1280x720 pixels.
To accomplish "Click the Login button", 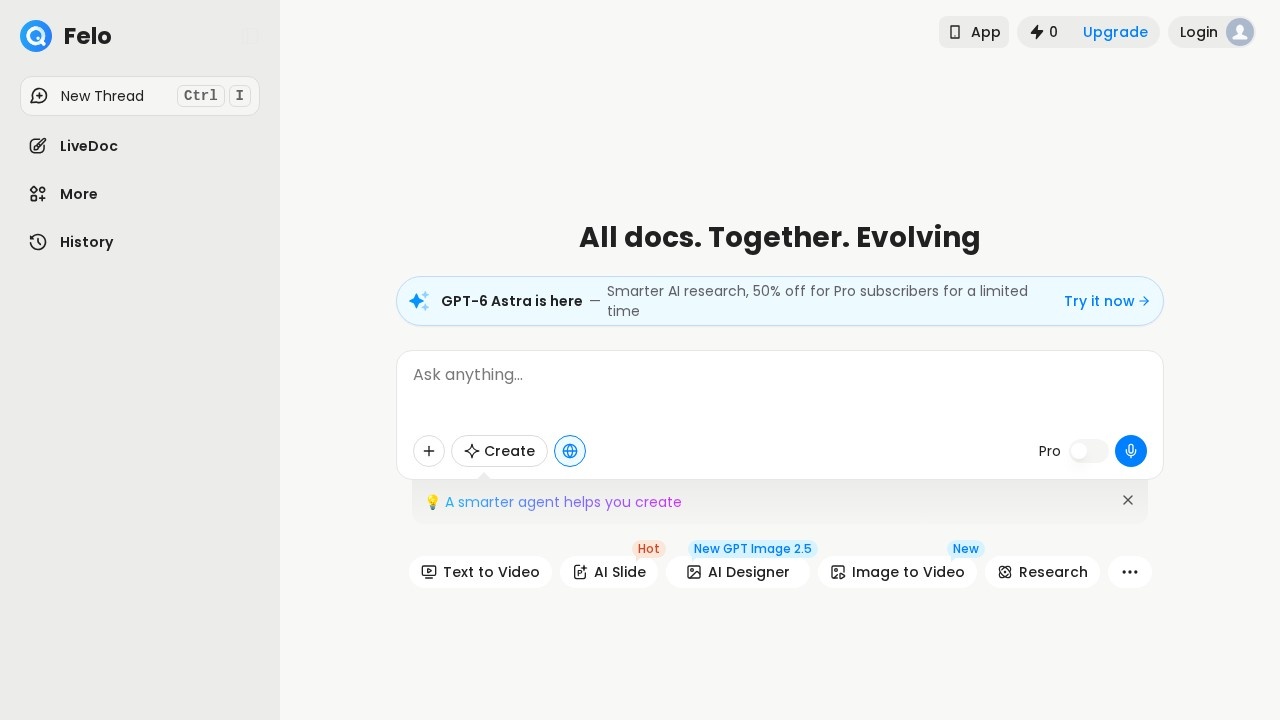I will tap(1211, 32).
